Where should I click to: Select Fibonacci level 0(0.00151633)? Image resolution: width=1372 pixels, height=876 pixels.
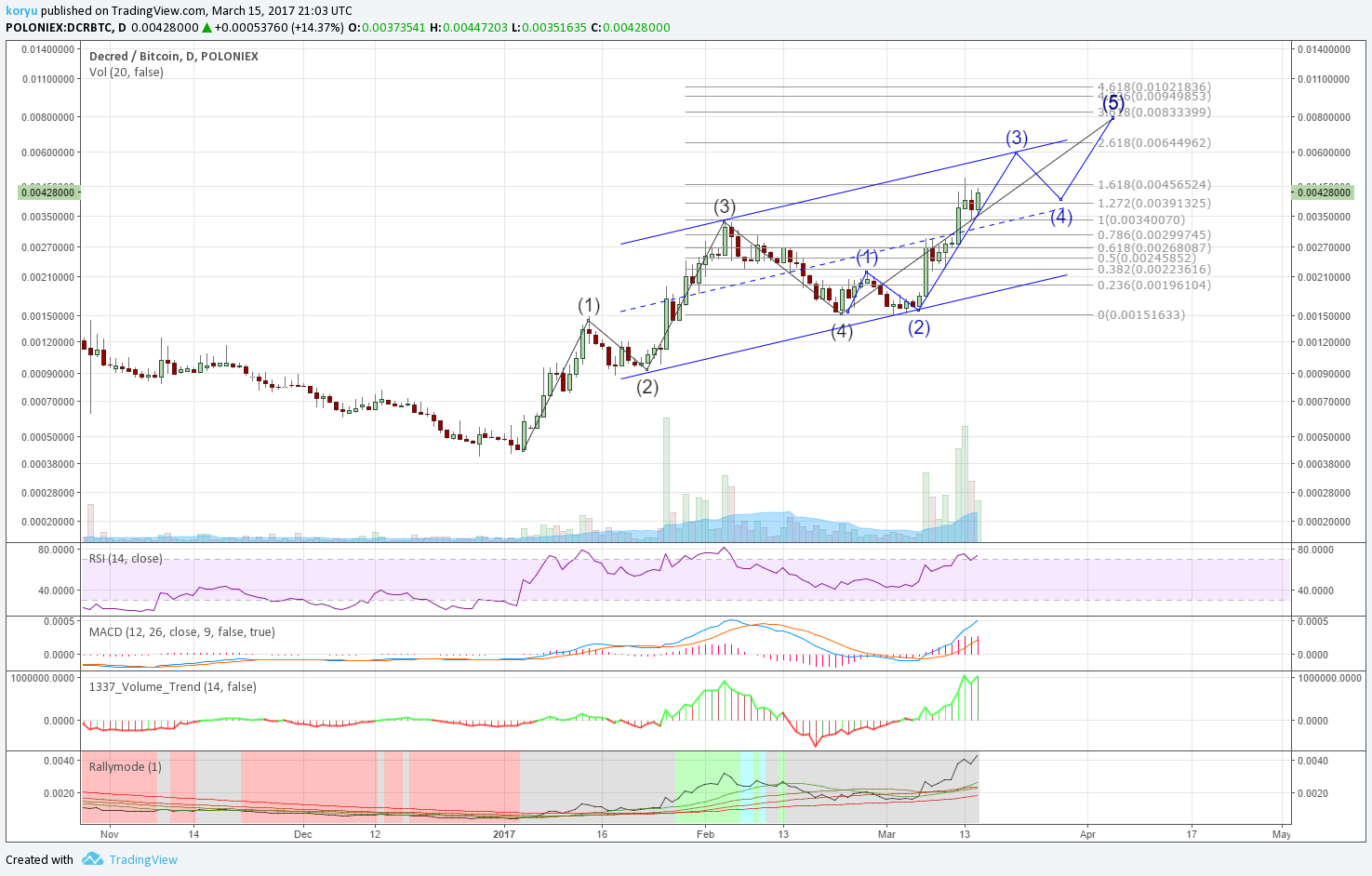tap(1141, 314)
